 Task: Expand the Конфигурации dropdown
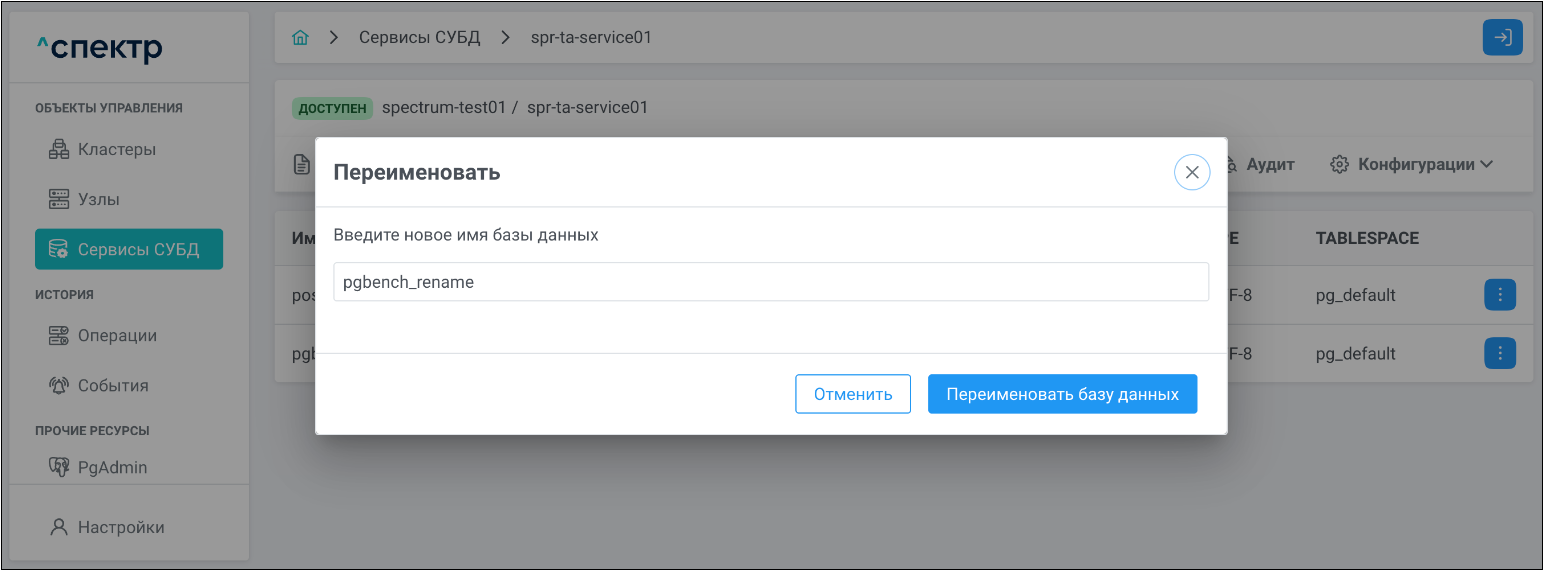coord(1411,164)
